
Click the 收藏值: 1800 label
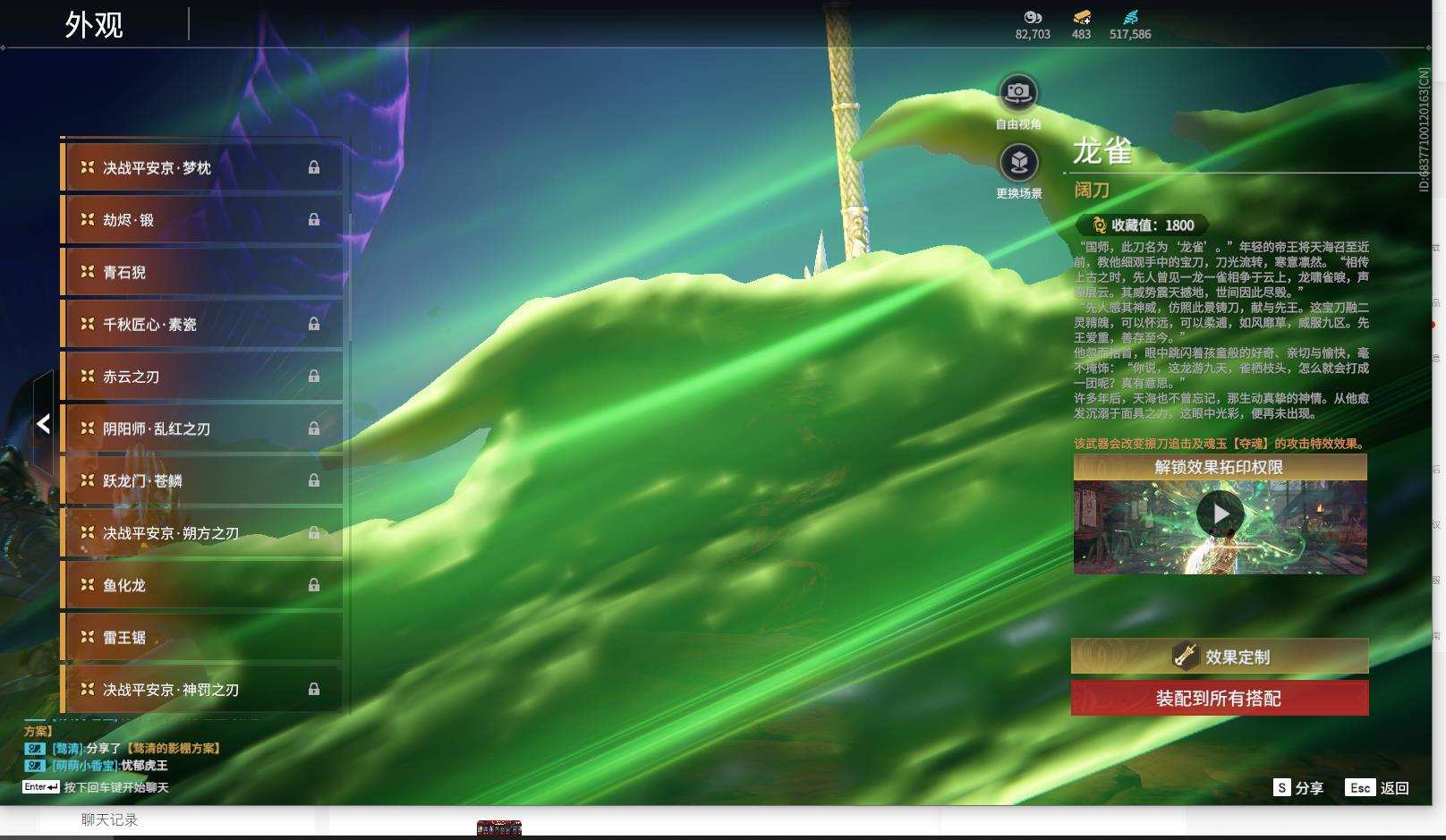click(x=1153, y=225)
